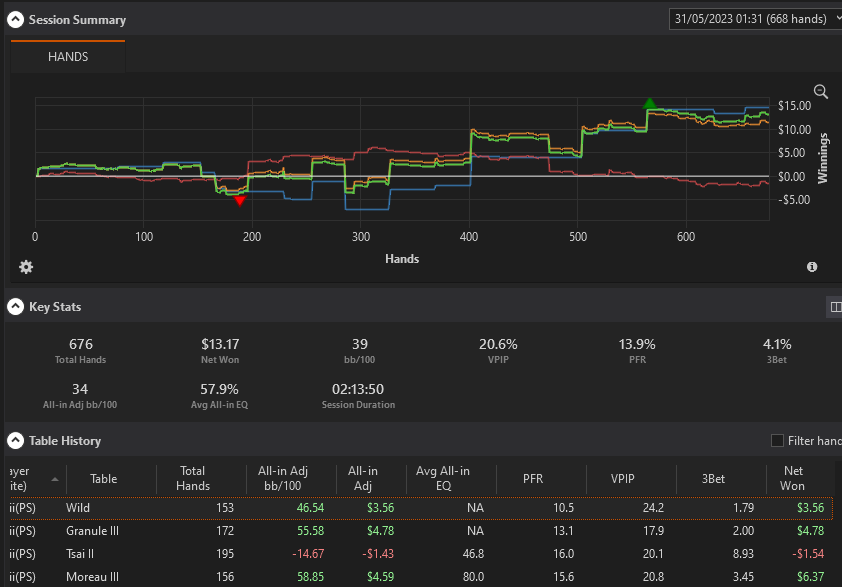The image size is (842, 587).
Task: Collapse the Session Summary section
Action: point(16,20)
